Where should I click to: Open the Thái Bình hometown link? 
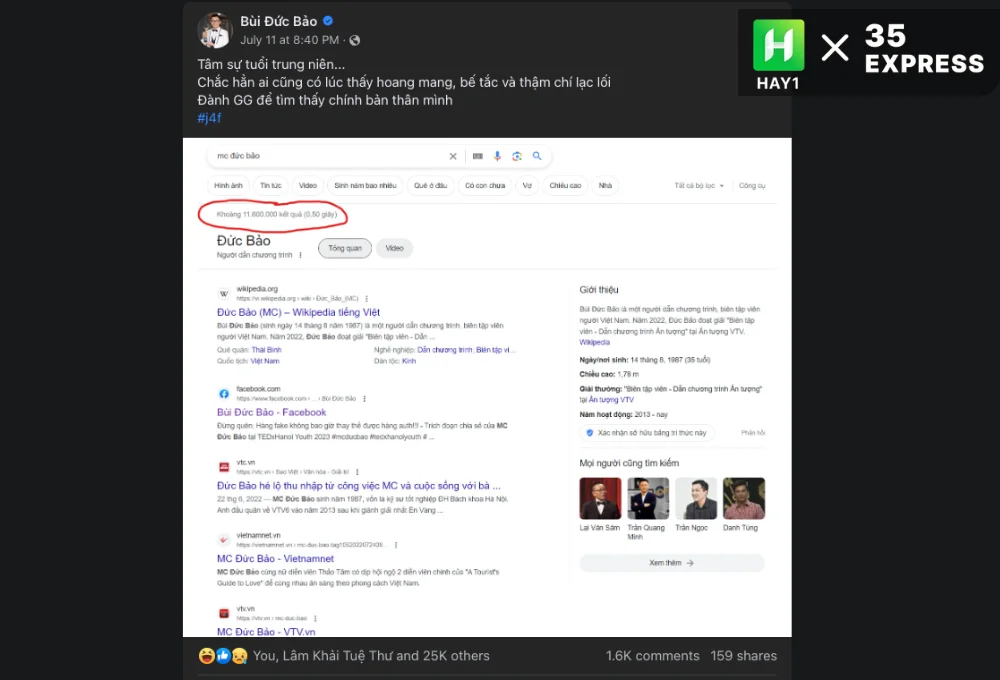pyautogui.click(x=266, y=350)
